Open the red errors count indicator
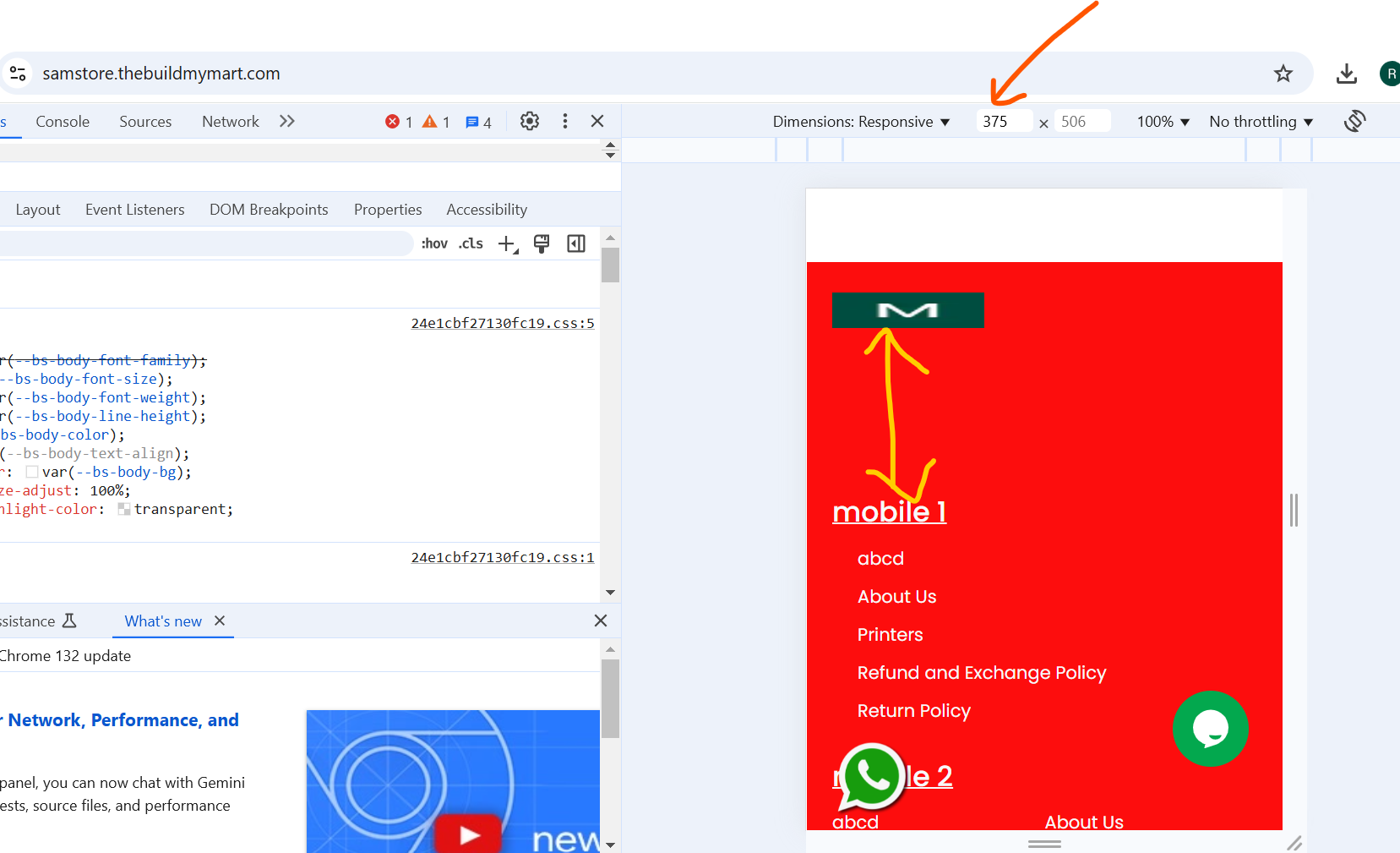This screenshot has width=1400, height=853. point(399,122)
